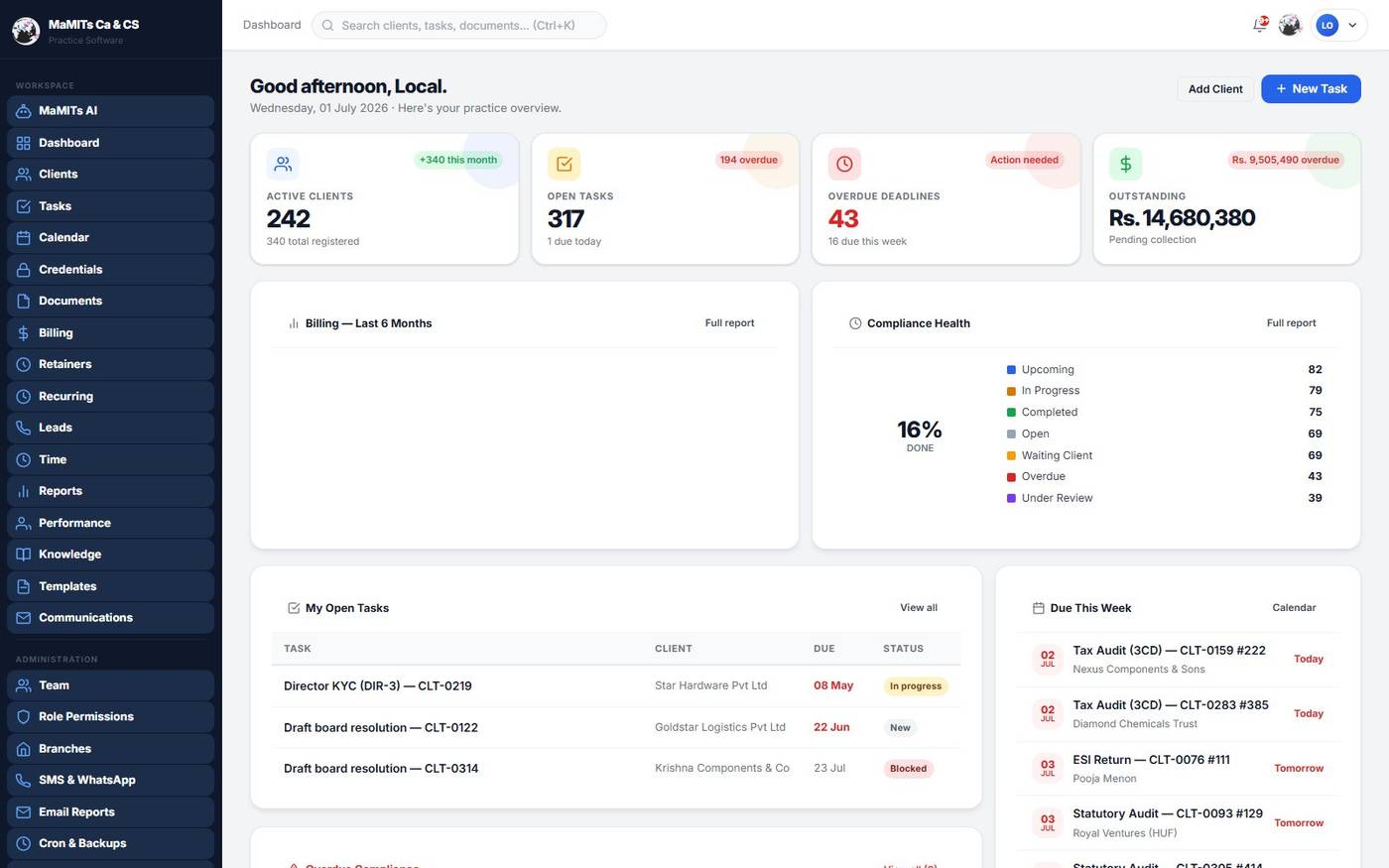Open Calendar sidebar item
This screenshot has width=1389, height=868.
[x=111, y=238]
